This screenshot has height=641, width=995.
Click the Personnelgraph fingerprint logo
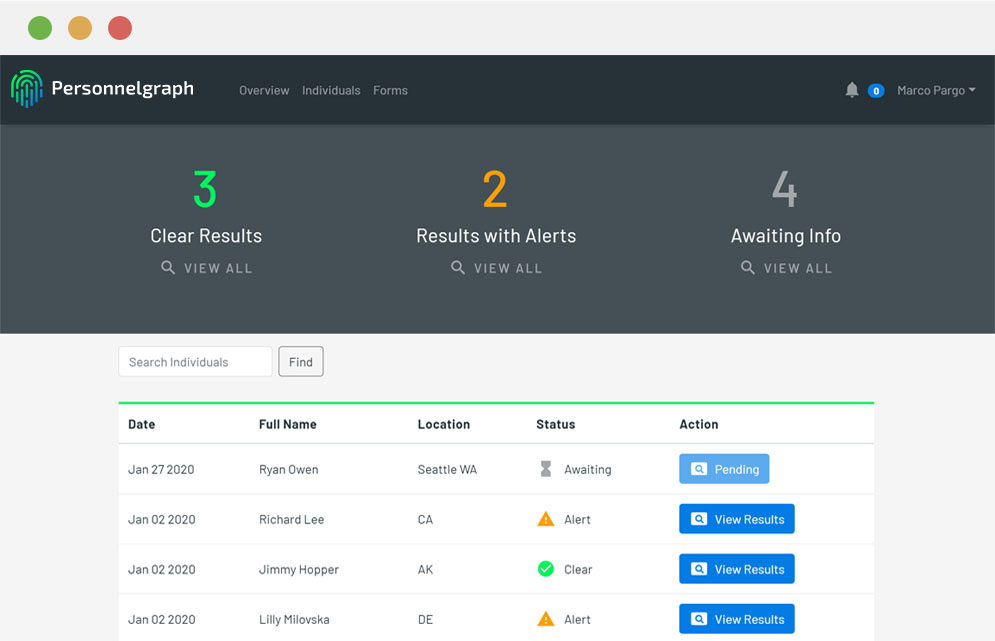click(x=27, y=89)
